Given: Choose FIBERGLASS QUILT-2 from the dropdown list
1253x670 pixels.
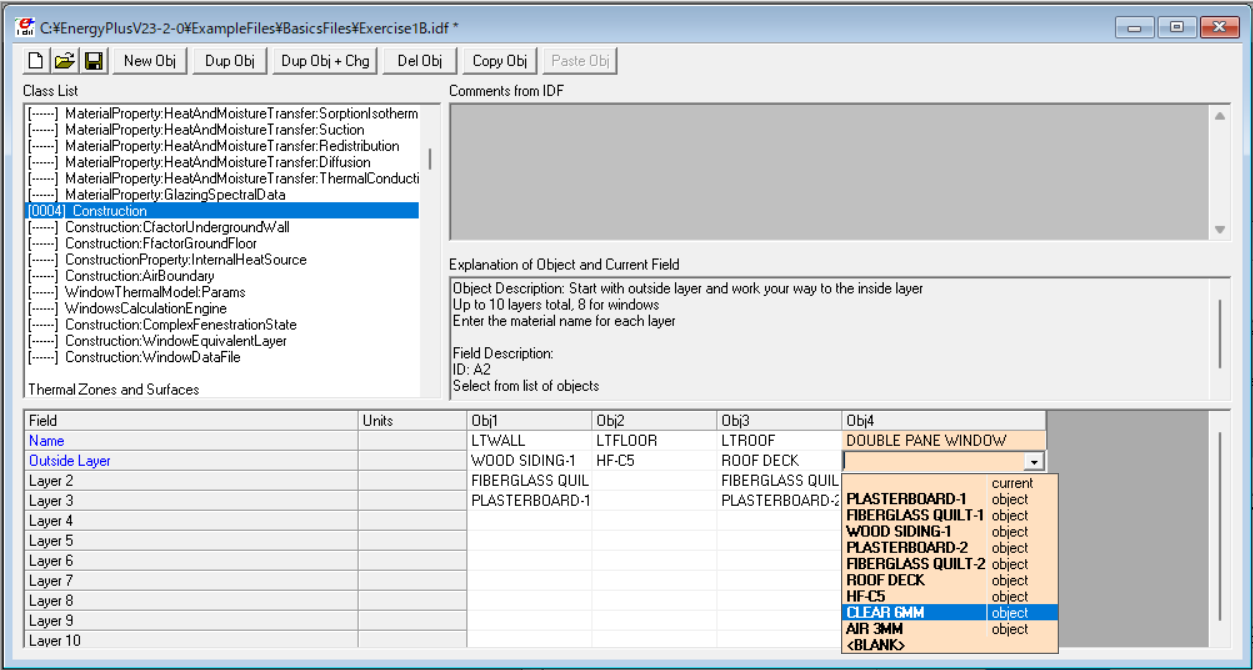Looking at the screenshot, I should point(950,564).
